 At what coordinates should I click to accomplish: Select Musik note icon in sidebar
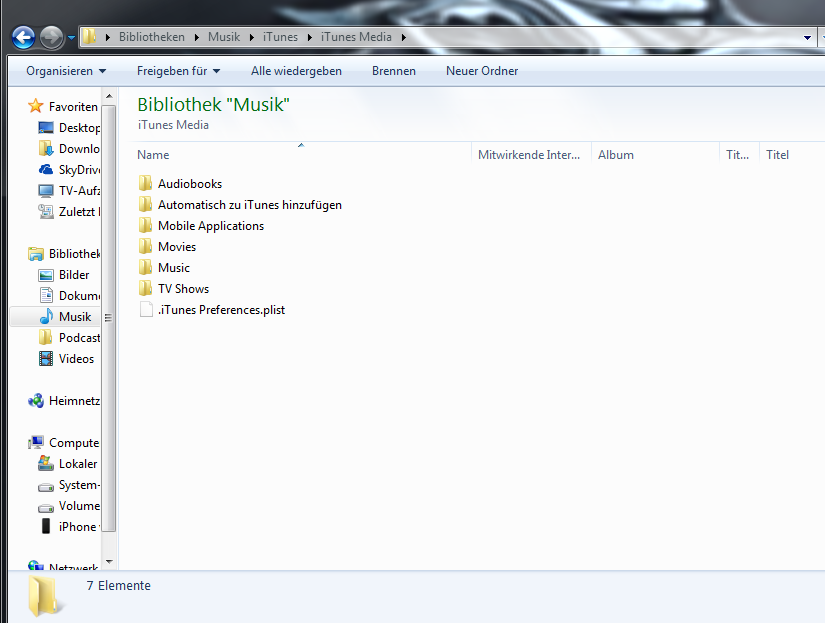pos(46,316)
